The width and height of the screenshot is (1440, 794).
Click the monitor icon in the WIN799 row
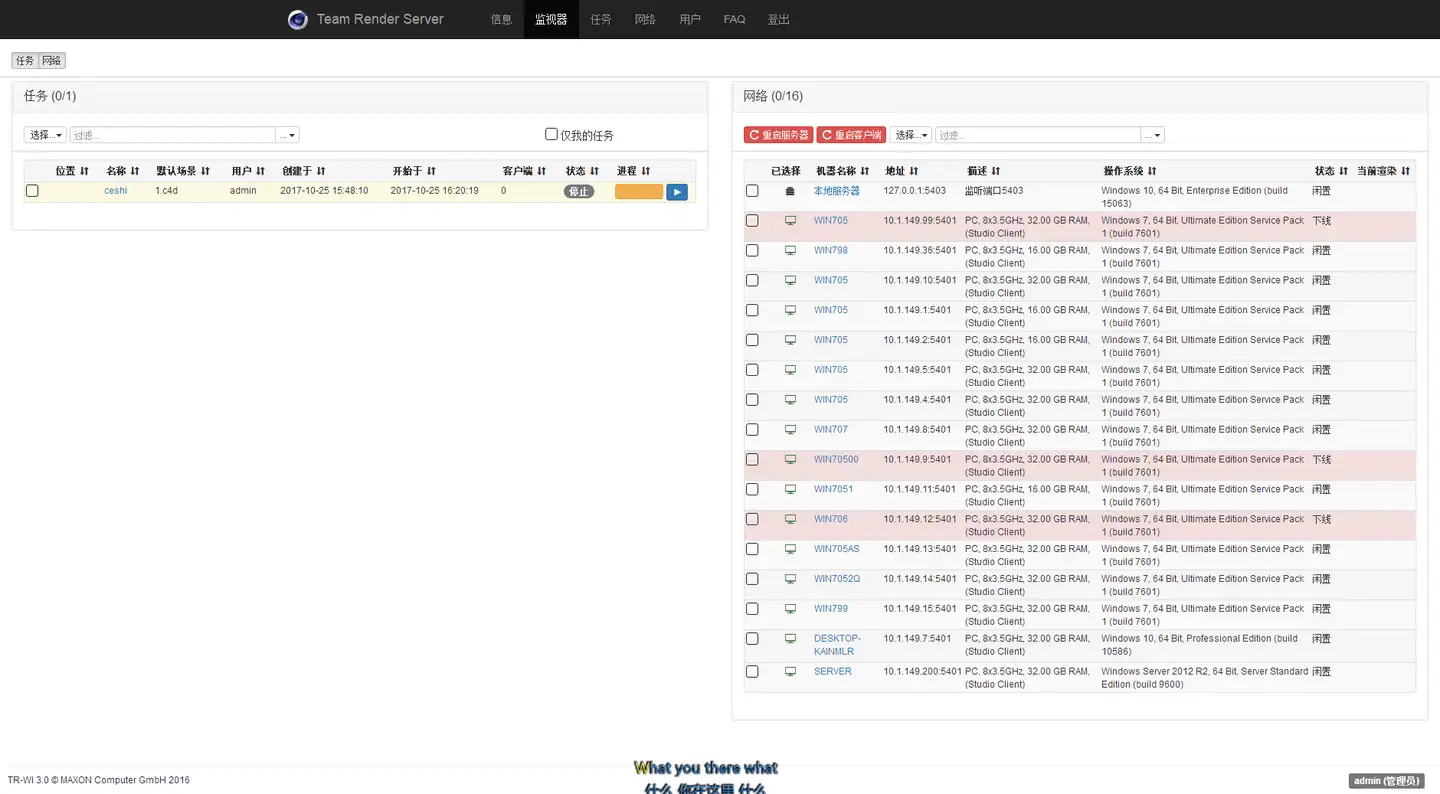(x=790, y=608)
